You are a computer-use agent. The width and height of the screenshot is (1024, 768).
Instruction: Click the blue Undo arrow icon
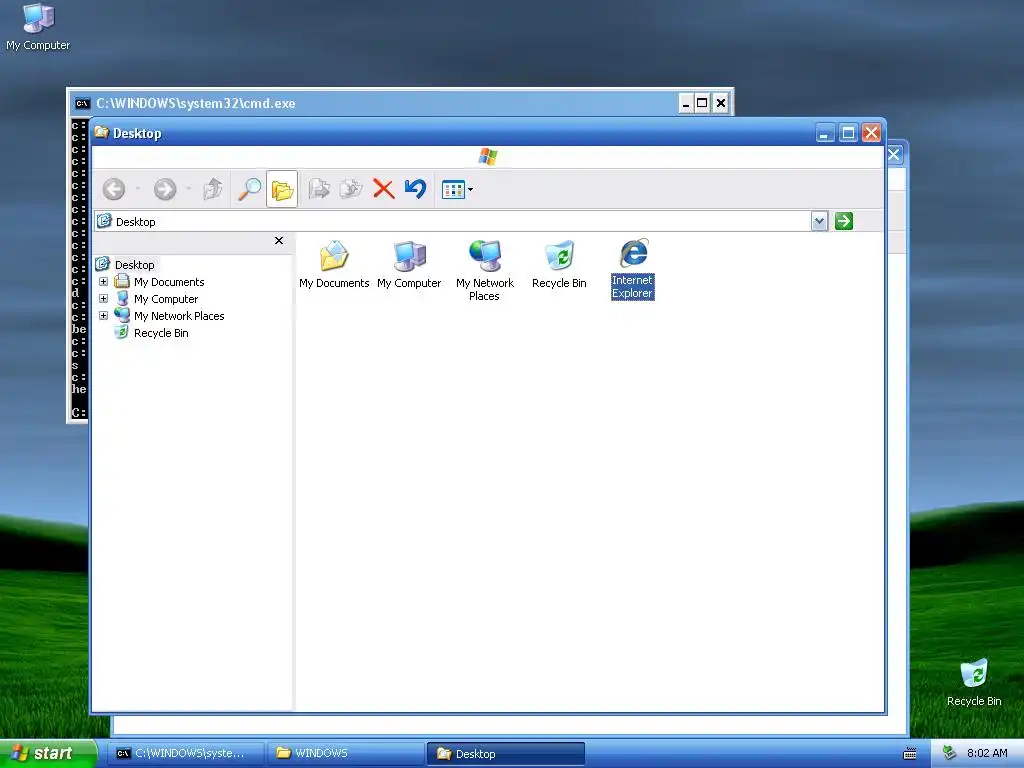pyautogui.click(x=415, y=189)
